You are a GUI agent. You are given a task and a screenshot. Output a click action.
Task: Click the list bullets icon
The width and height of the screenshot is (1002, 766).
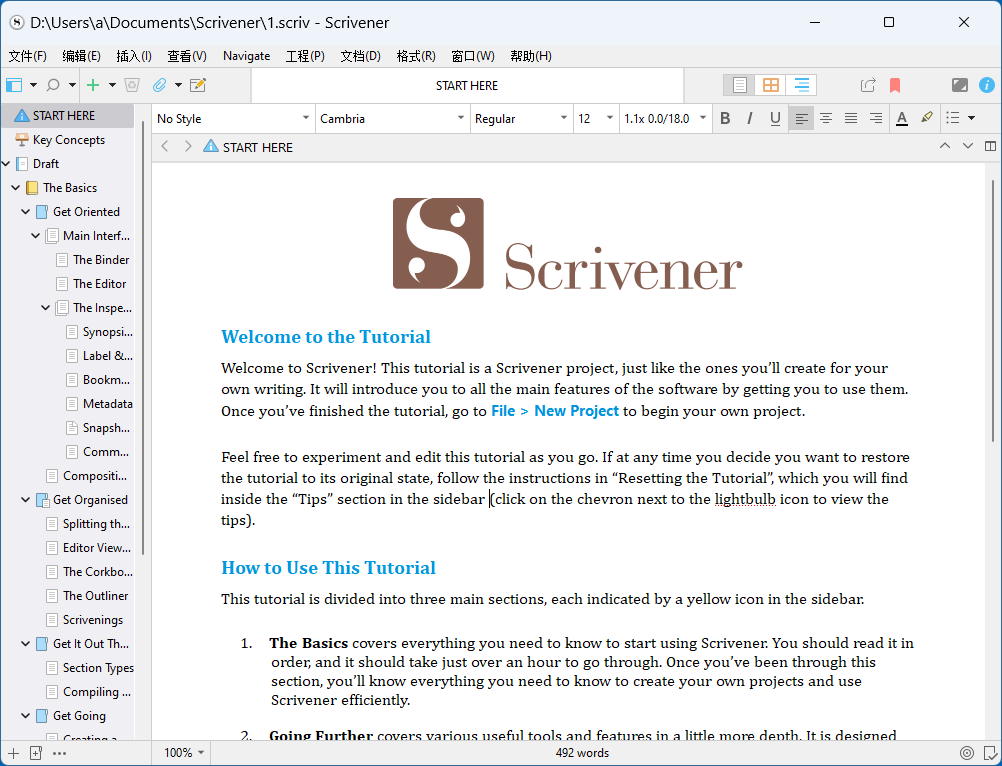(x=953, y=118)
